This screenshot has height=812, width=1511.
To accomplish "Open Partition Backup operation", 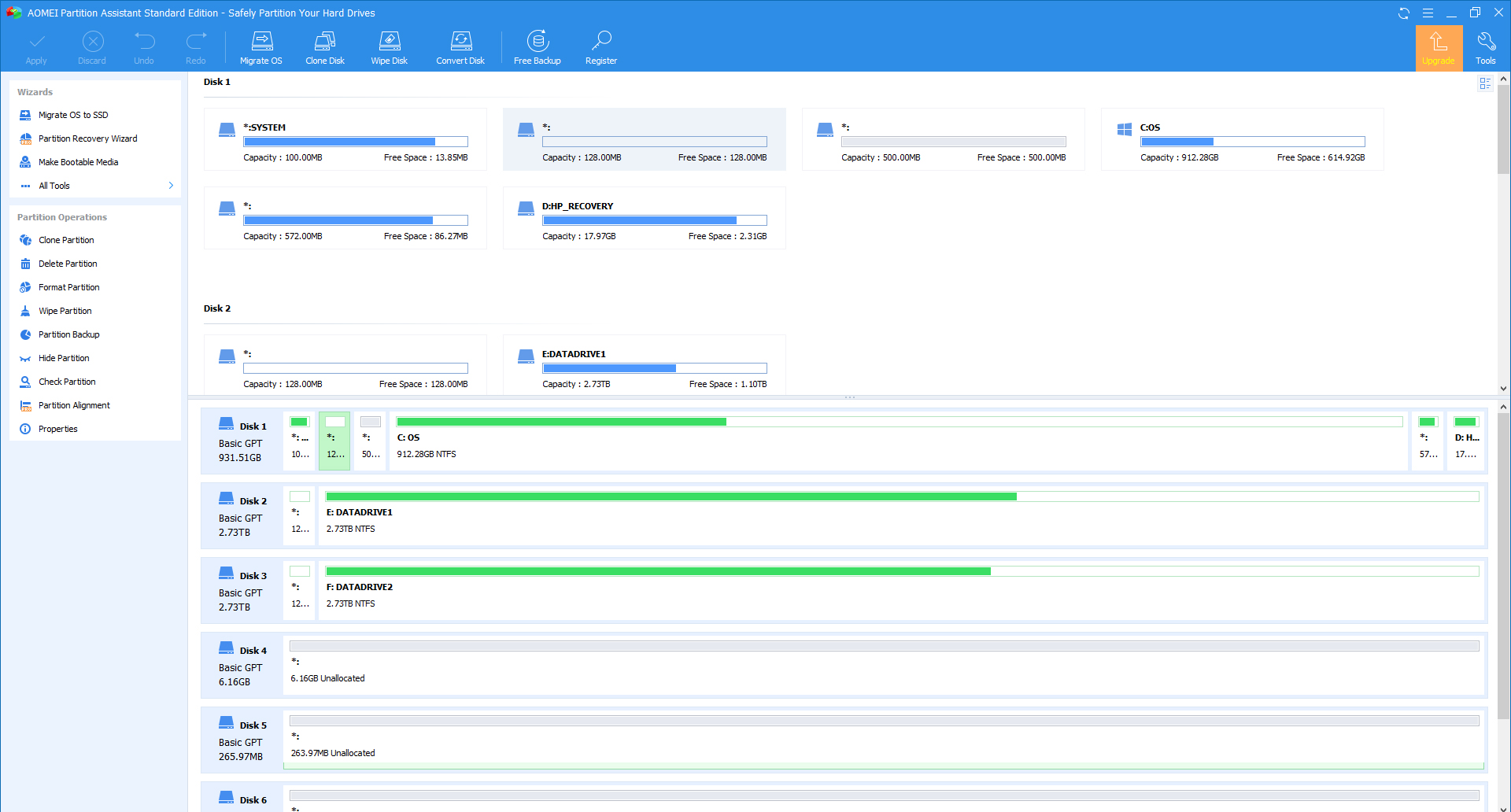I will pos(94,334).
